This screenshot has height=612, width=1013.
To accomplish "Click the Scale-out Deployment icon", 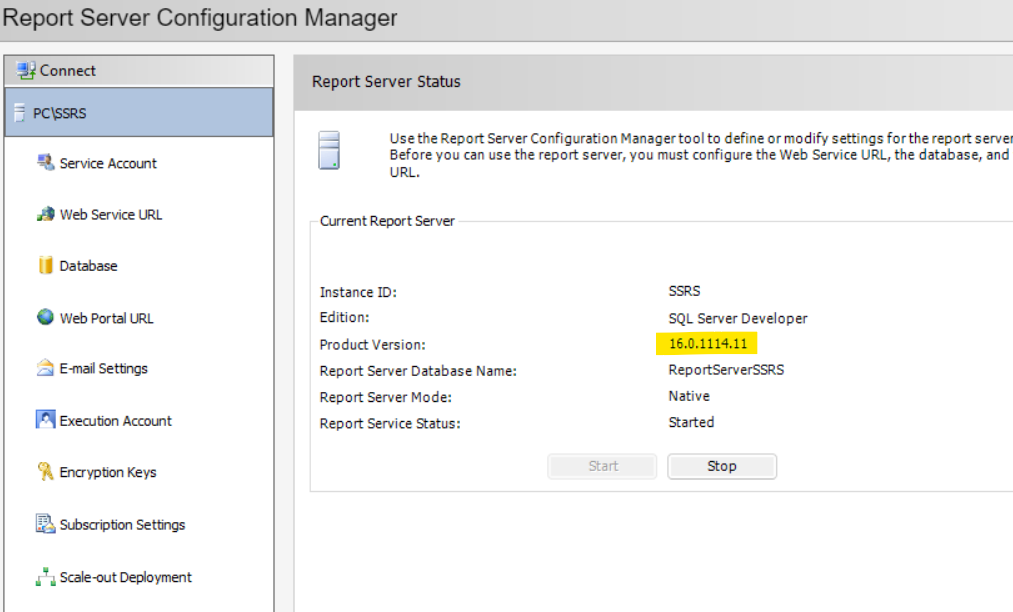I will pyautogui.click(x=45, y=576).
